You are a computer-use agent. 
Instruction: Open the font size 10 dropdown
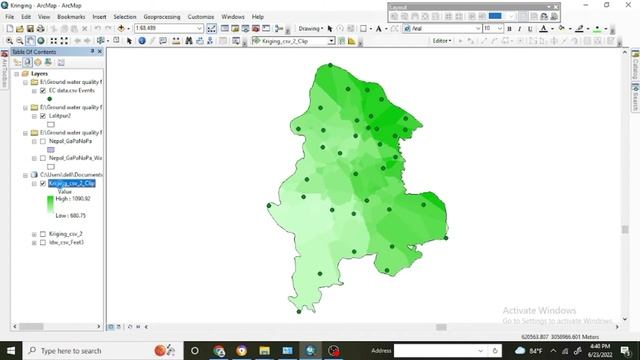tap(500, 29)
